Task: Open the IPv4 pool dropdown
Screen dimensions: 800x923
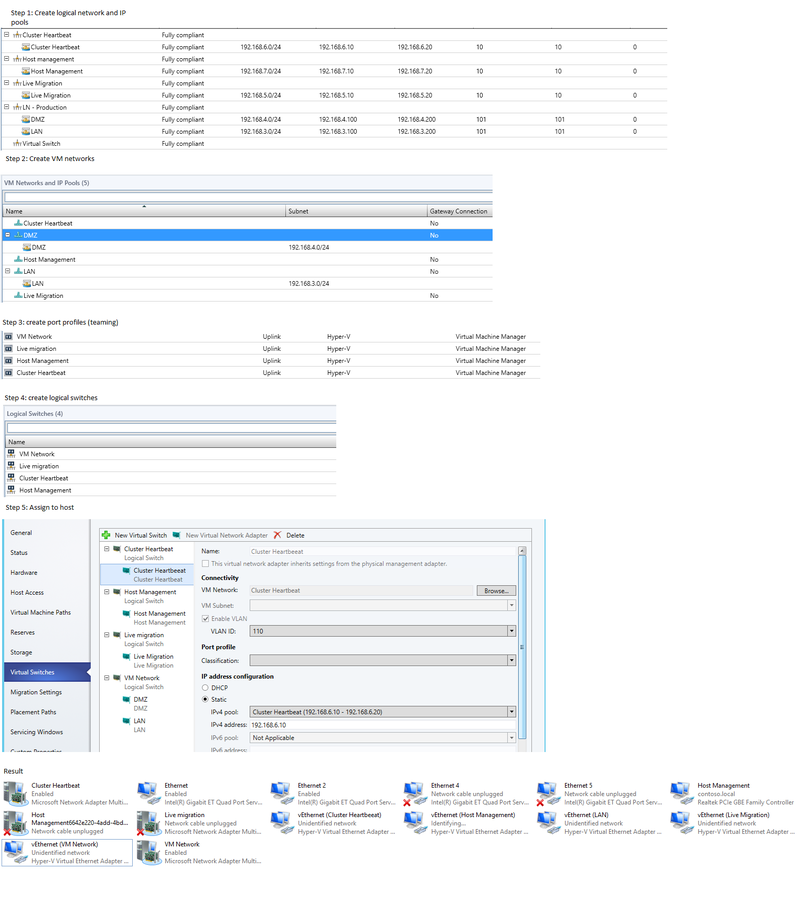Action: [511, 713]
